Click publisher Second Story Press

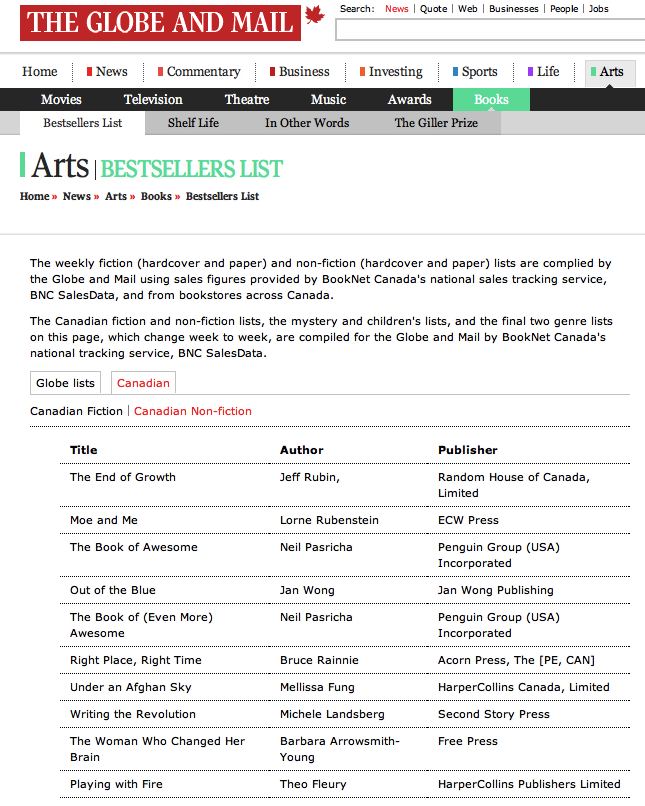pyautogui.click(x=493, y=714)
